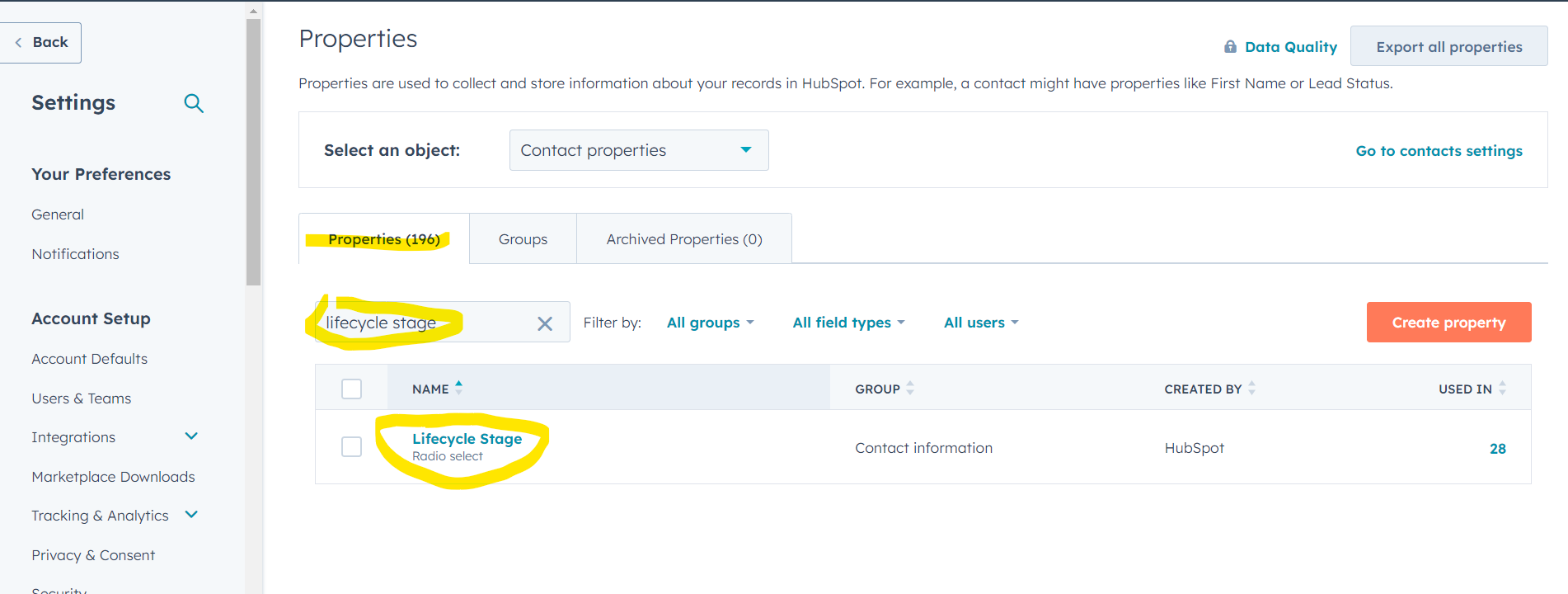Image resolution: width=1568 pixels, height=594 pixels.
Task: Switch to the Properties (196) tab
Action: coord(384,239)
